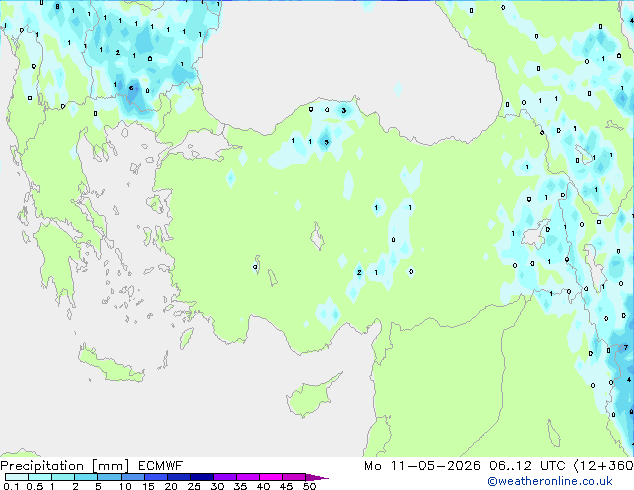Select the 30–35 mm purple swatch
This screenshot has height=490, width=634.
click(224, 477)
